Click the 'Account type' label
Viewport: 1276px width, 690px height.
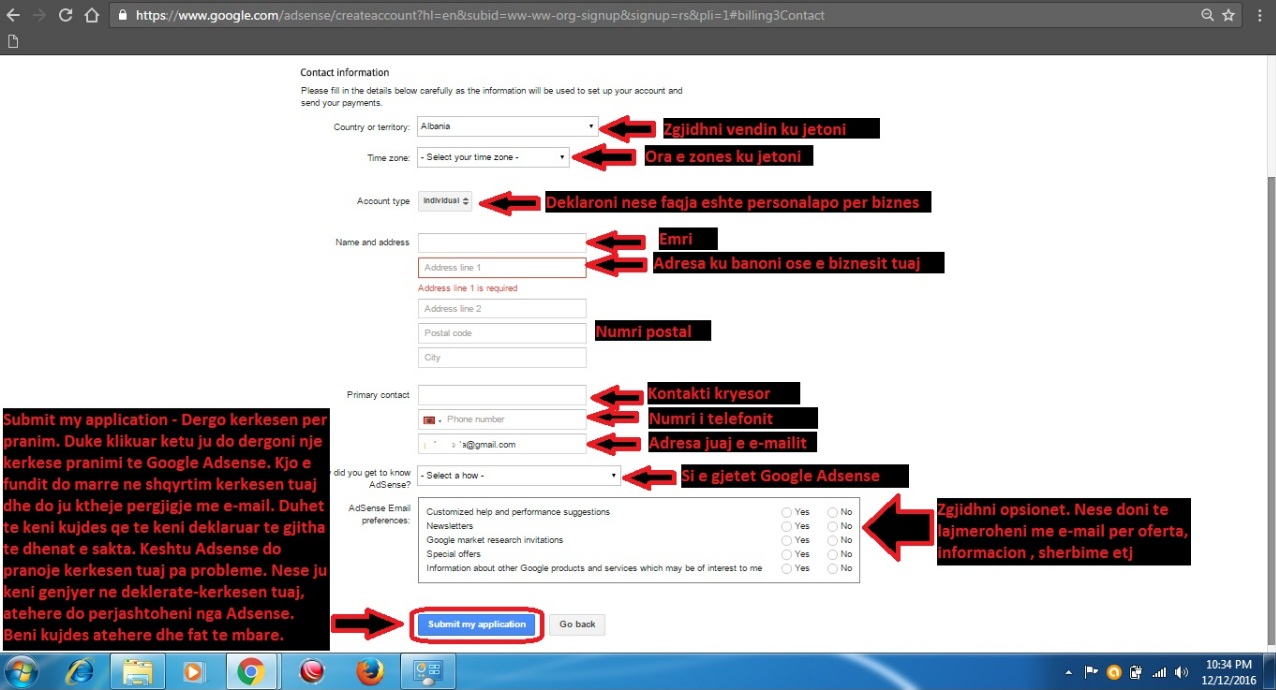pos(384,201)
